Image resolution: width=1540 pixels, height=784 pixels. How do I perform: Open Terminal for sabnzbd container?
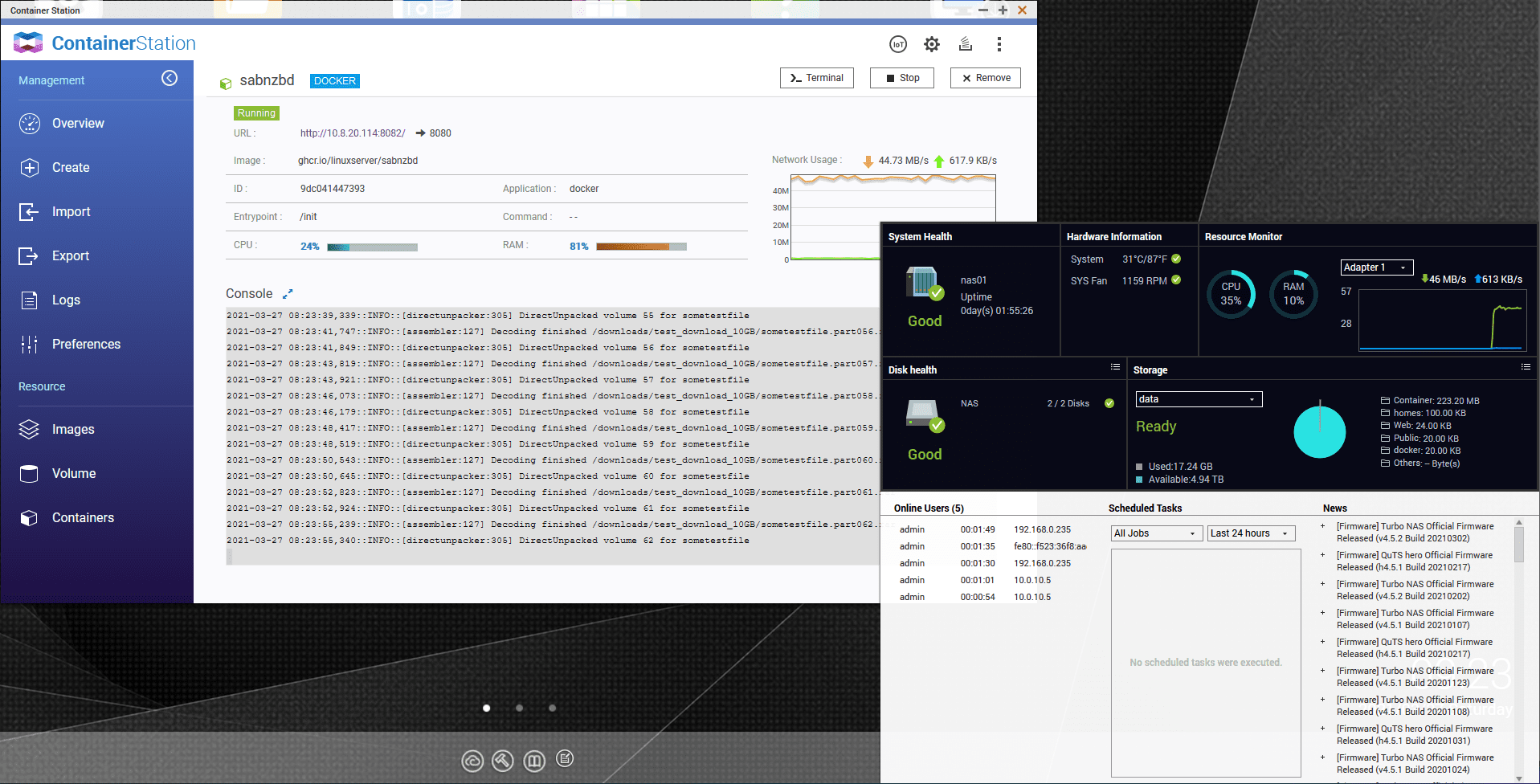pyautogui.click(x=817, y=78)
